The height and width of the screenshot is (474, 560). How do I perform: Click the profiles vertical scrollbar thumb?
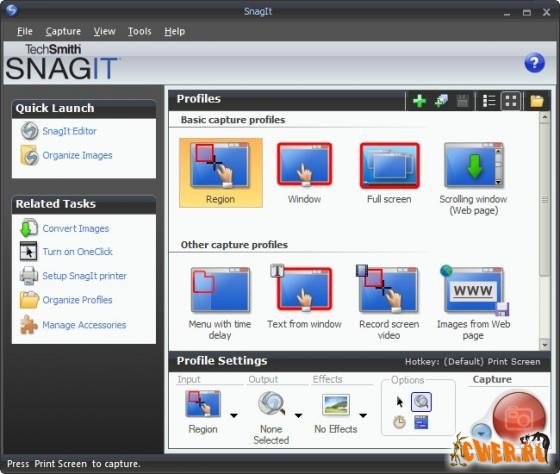coord(545,199)
